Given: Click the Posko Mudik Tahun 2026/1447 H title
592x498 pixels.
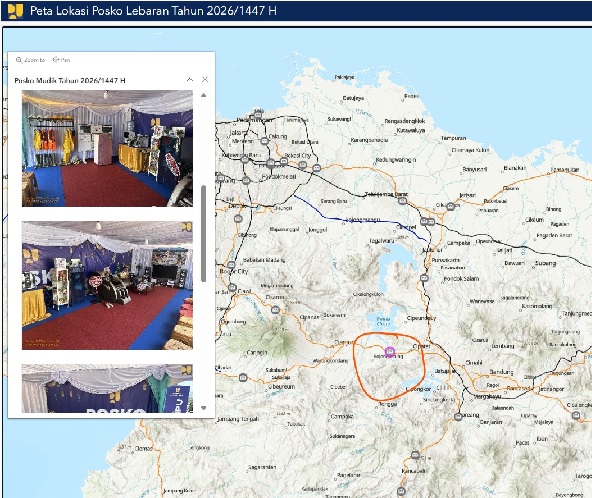Looking at the screenshot, I should point(70,80).
